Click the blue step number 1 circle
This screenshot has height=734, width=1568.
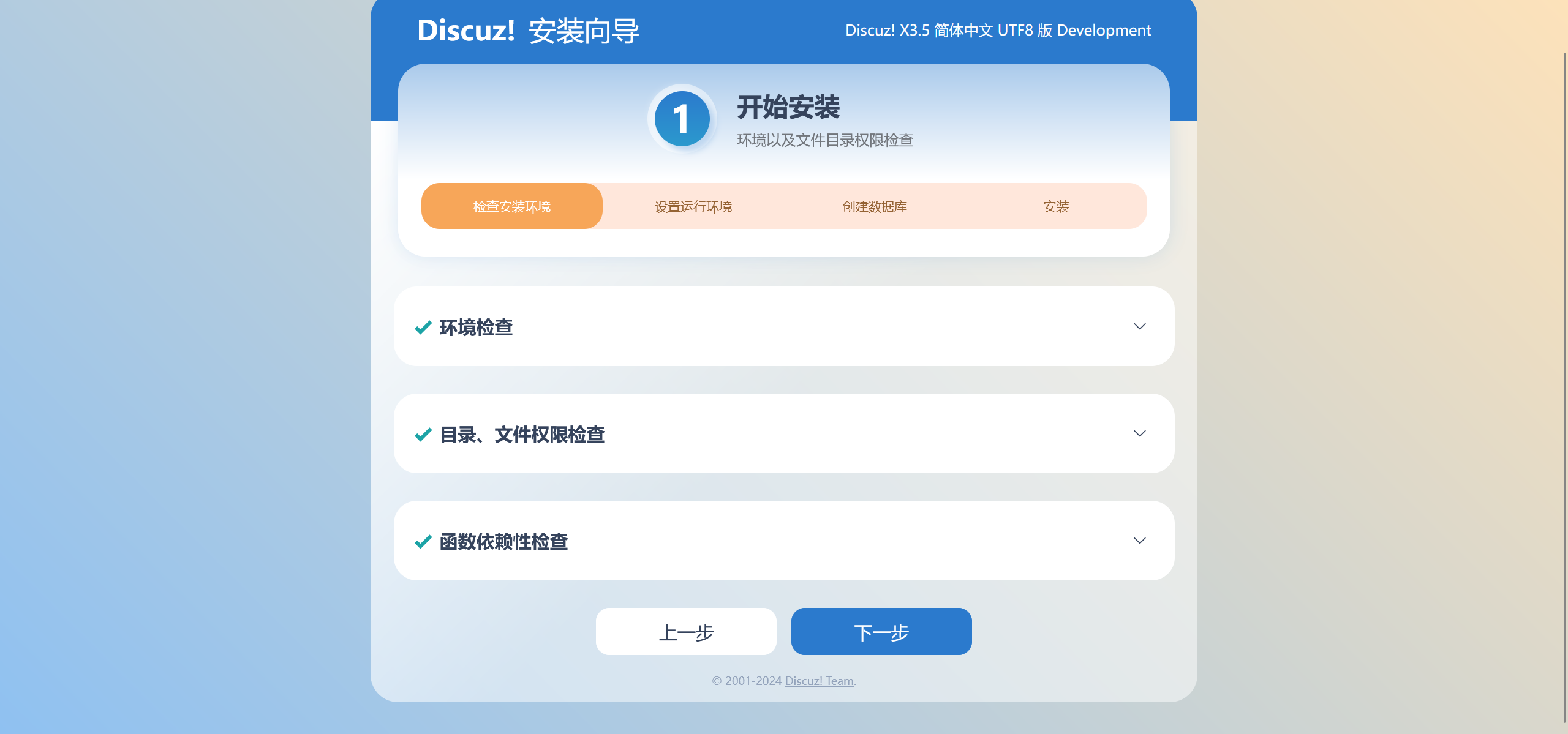(682, 119)
